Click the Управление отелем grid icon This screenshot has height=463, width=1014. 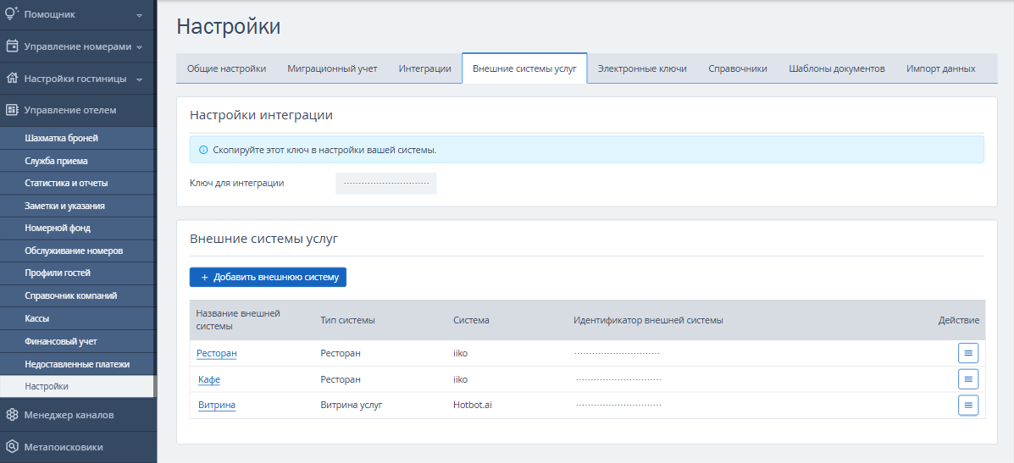[x=12, y=110]
